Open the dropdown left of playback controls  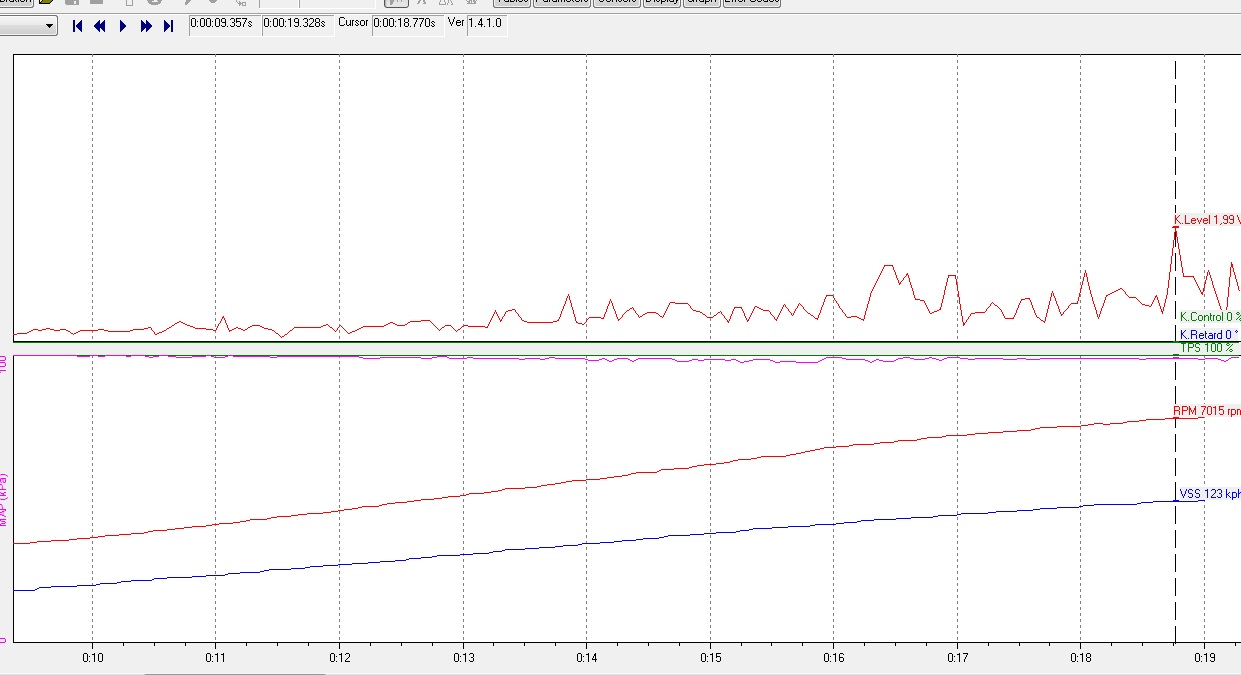pyautogui.click(x=28, y=27)
